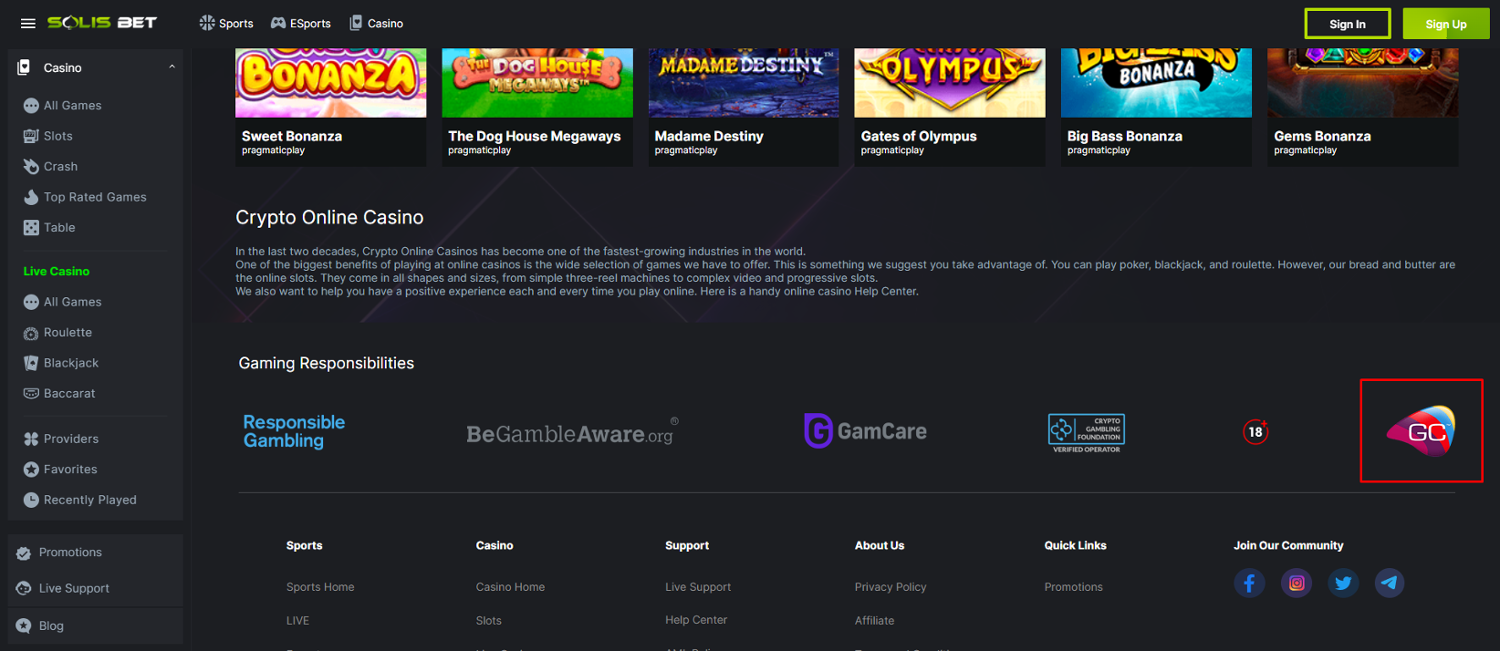This screenshot has height=651, width=1500.
Task: Click the Facebook community icon
Action: point(1249,583)
